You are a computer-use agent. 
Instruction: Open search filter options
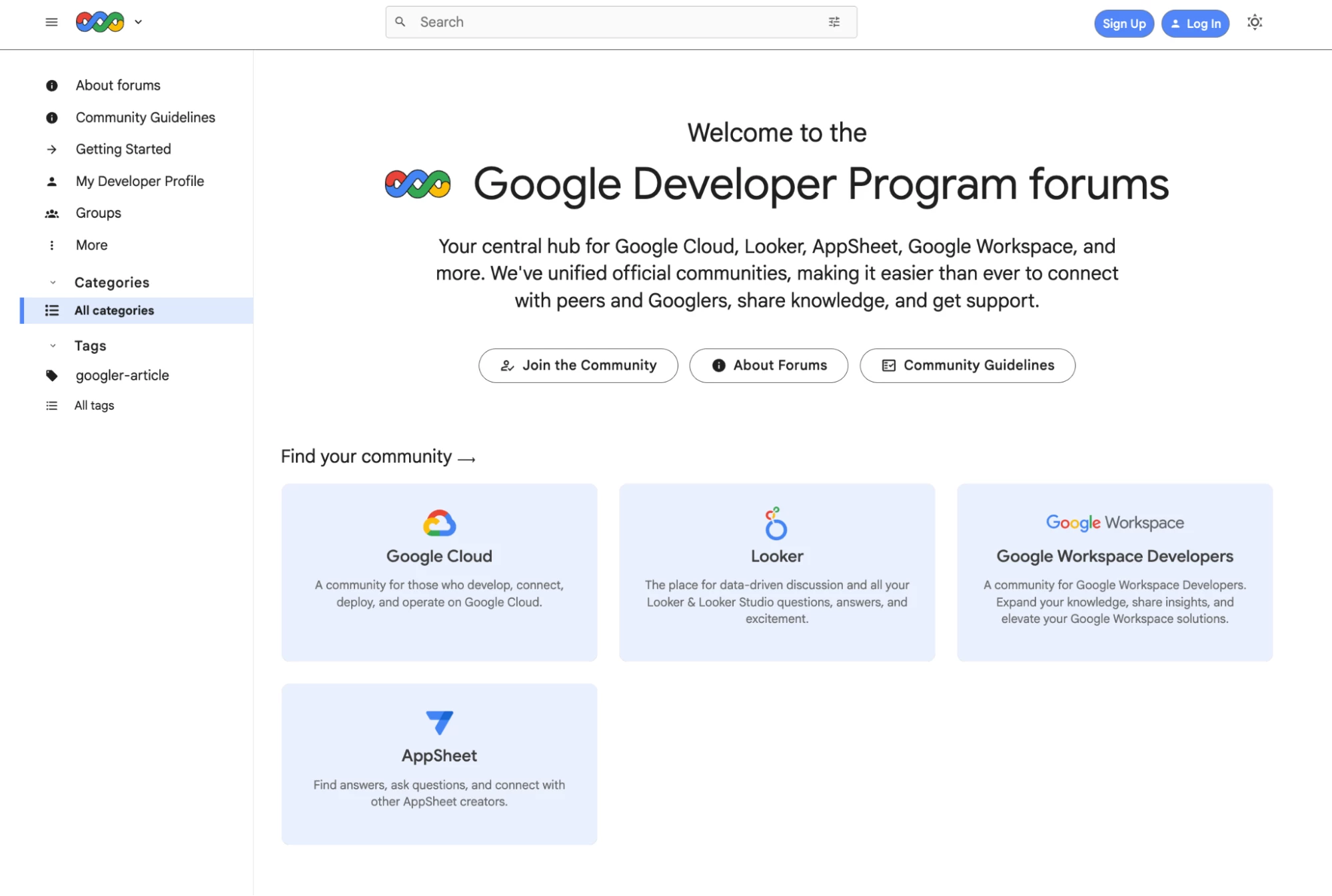pos(834,22)
